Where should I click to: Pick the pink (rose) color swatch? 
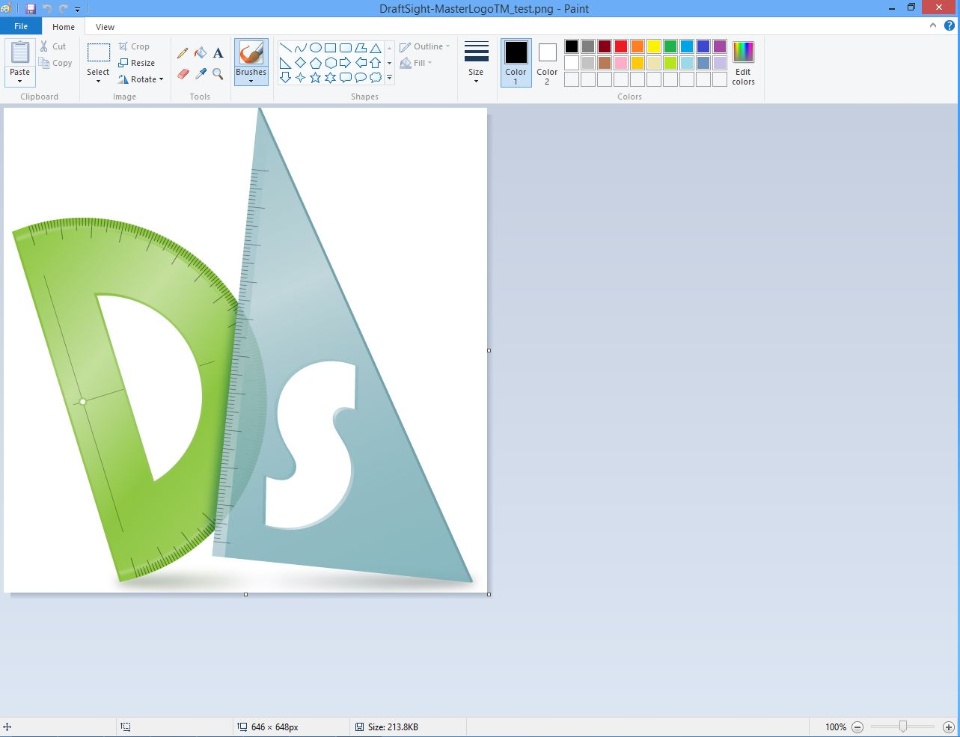621,62
